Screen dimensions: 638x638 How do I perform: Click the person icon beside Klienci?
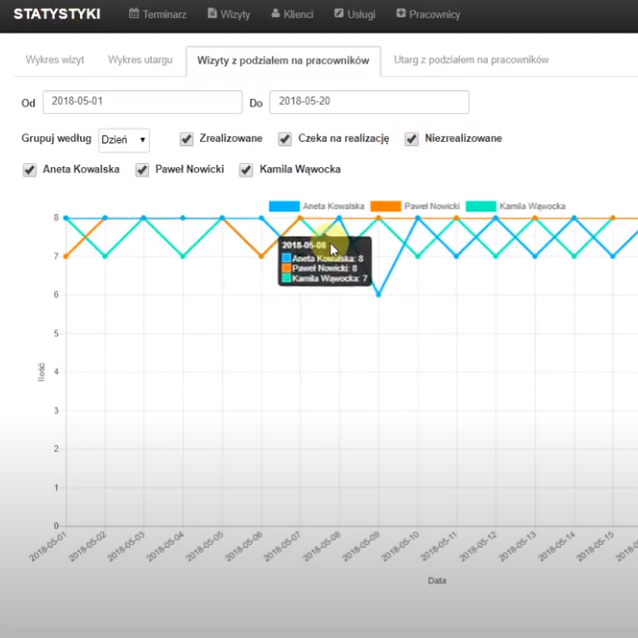275,14
